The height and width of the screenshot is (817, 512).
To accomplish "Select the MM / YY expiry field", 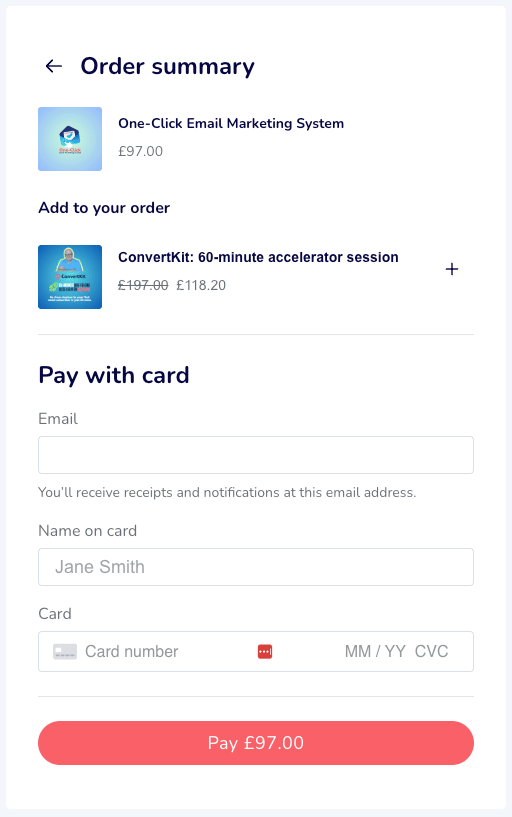I will click(x=375, y=651).
